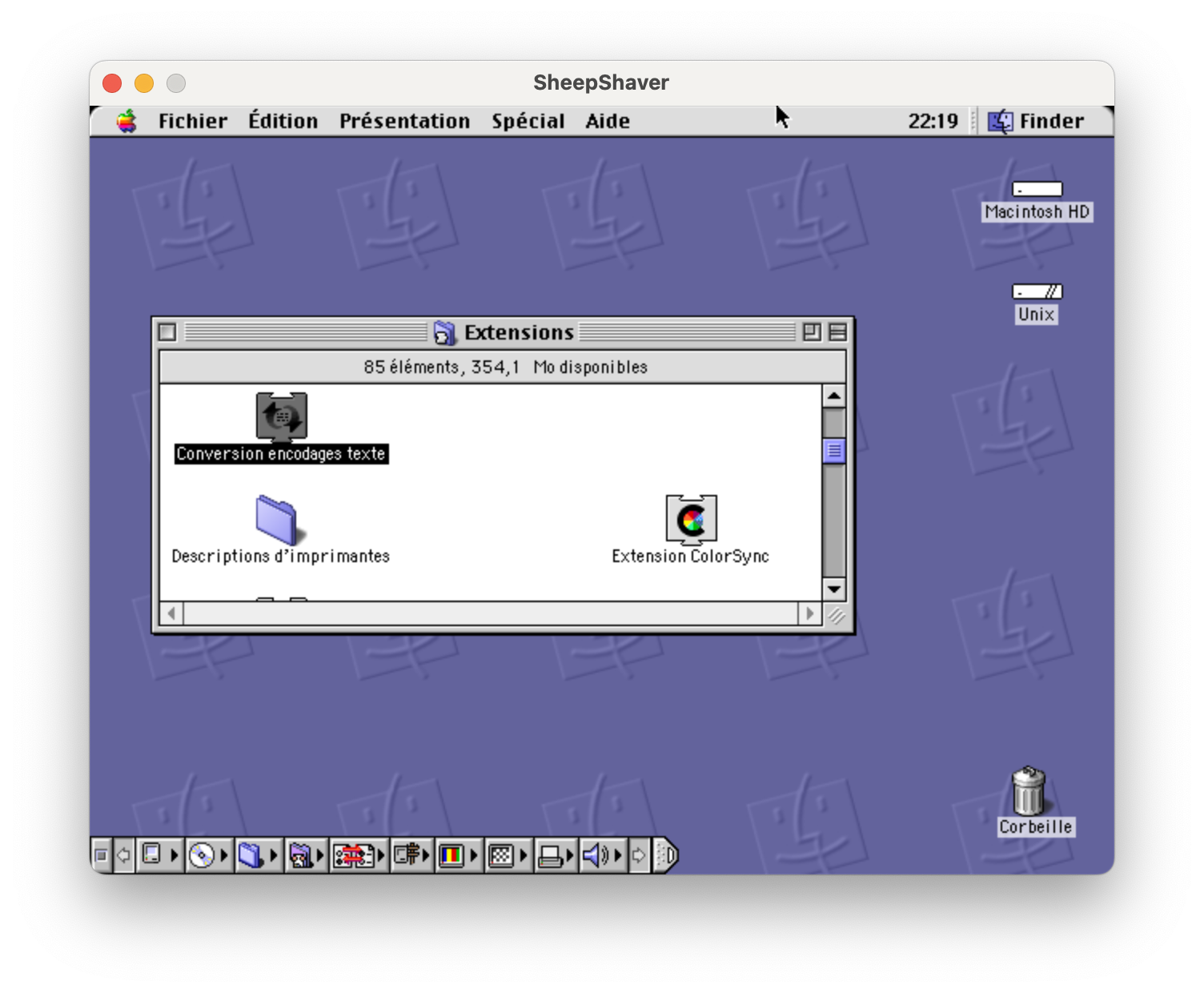Click the Location Manager signpost icon in Control Strip
Image resolution: width=1204 pixels, height=993 pixels.
pos(407,855)
